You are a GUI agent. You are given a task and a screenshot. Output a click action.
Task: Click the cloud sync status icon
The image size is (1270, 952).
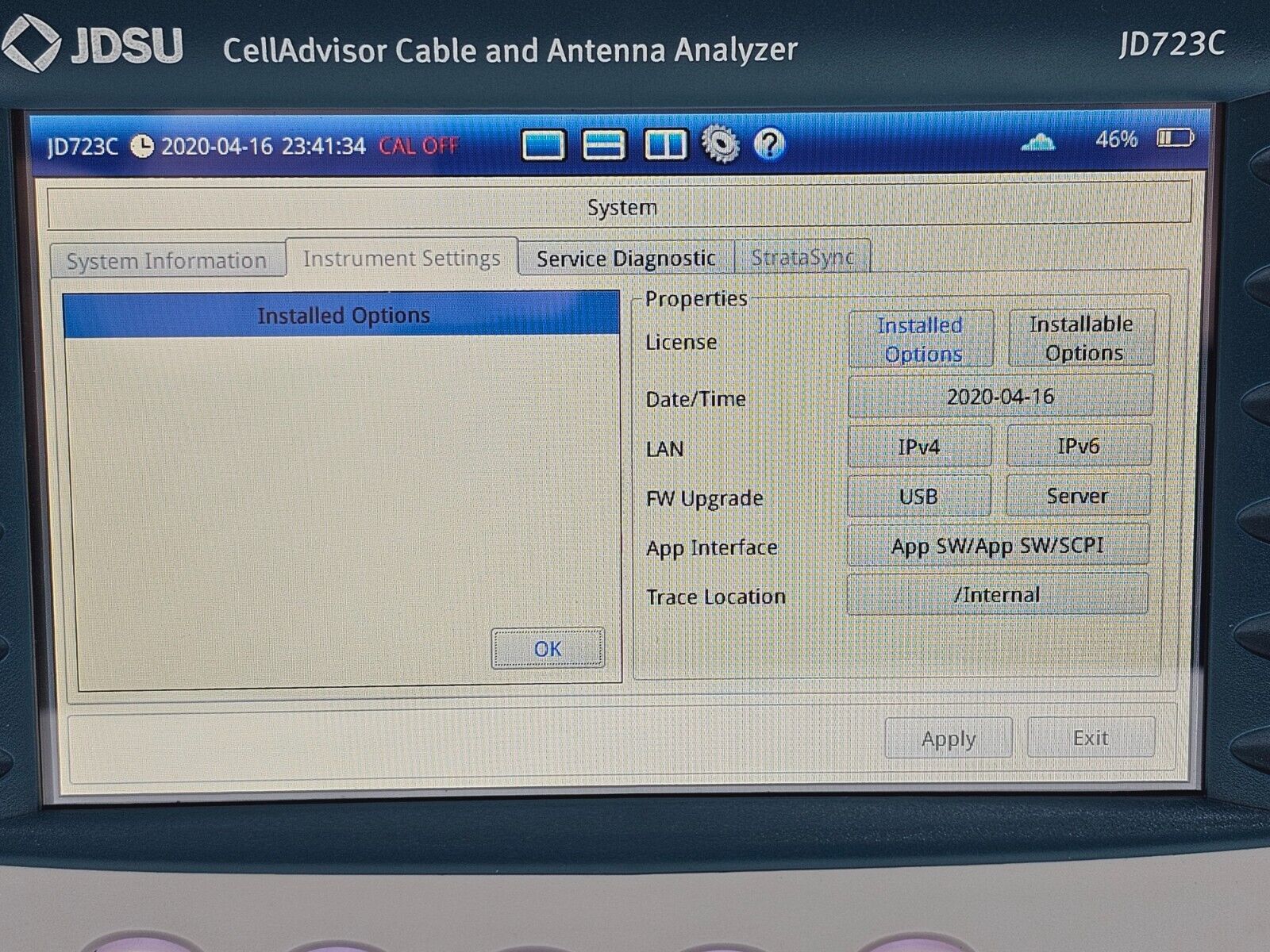pos(1040,144)
